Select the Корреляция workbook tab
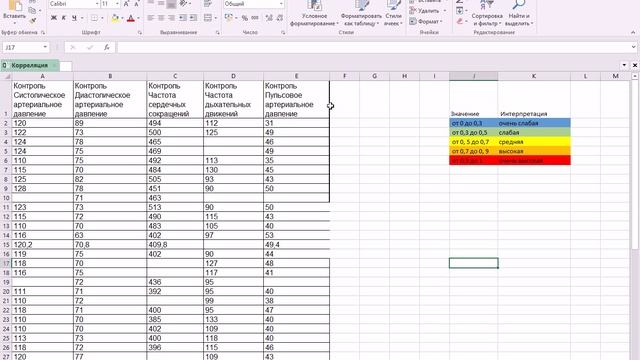This screenshot has height=360, width=640. point(29,65)
